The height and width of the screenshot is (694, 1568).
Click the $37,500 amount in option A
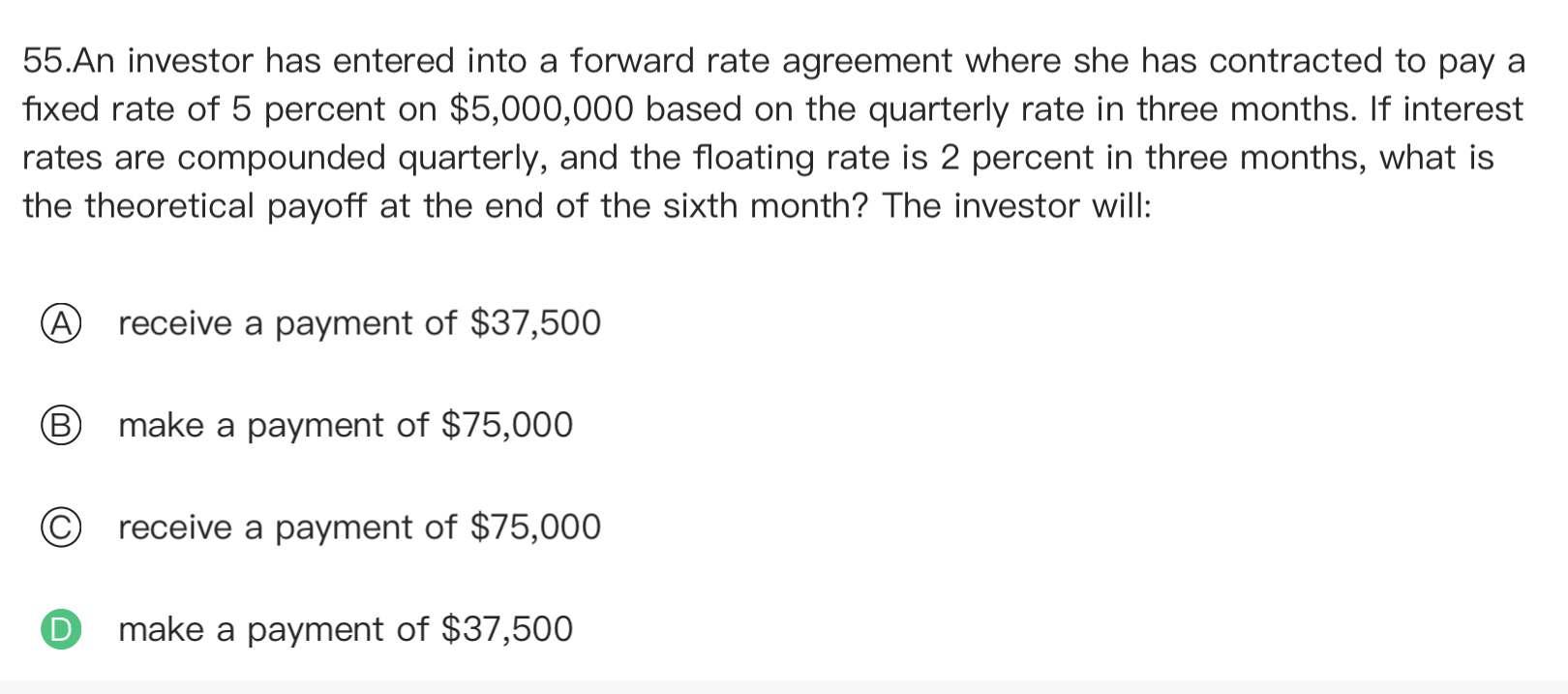(x=535, y=323)
